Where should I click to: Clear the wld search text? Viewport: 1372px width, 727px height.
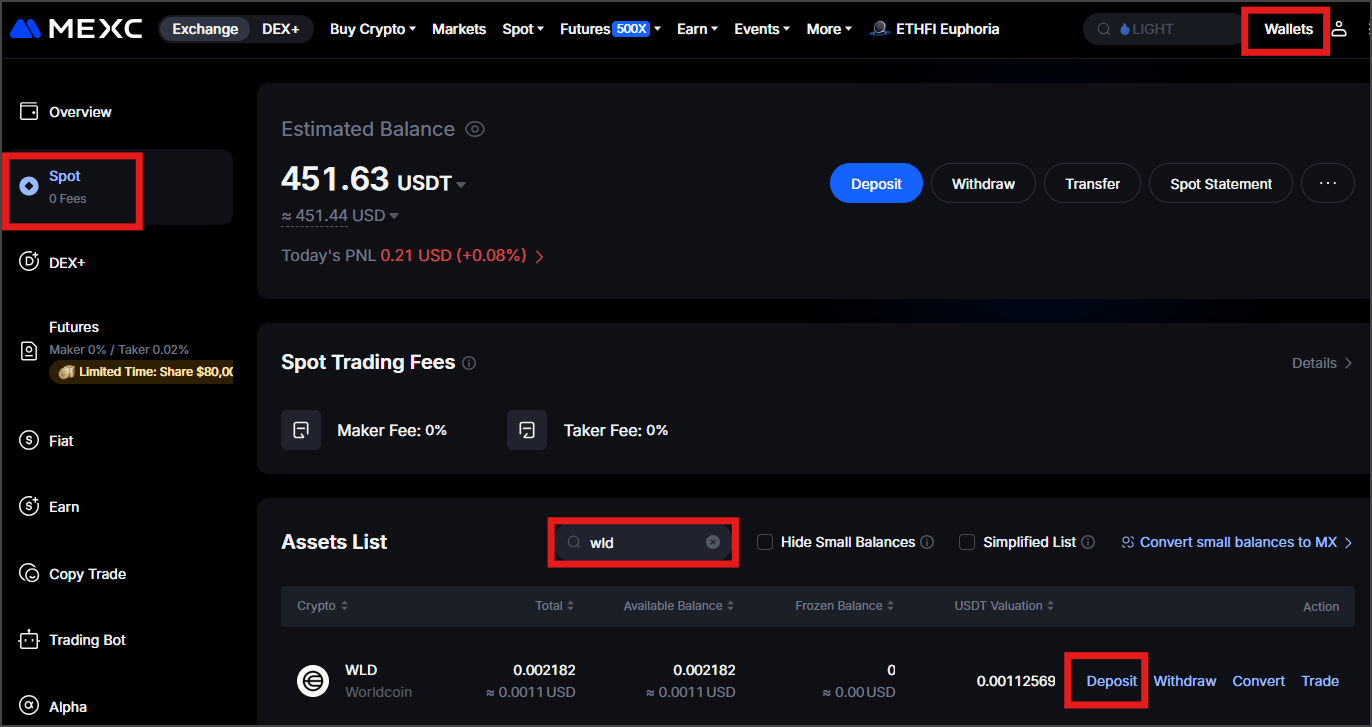tap(713, 542)
